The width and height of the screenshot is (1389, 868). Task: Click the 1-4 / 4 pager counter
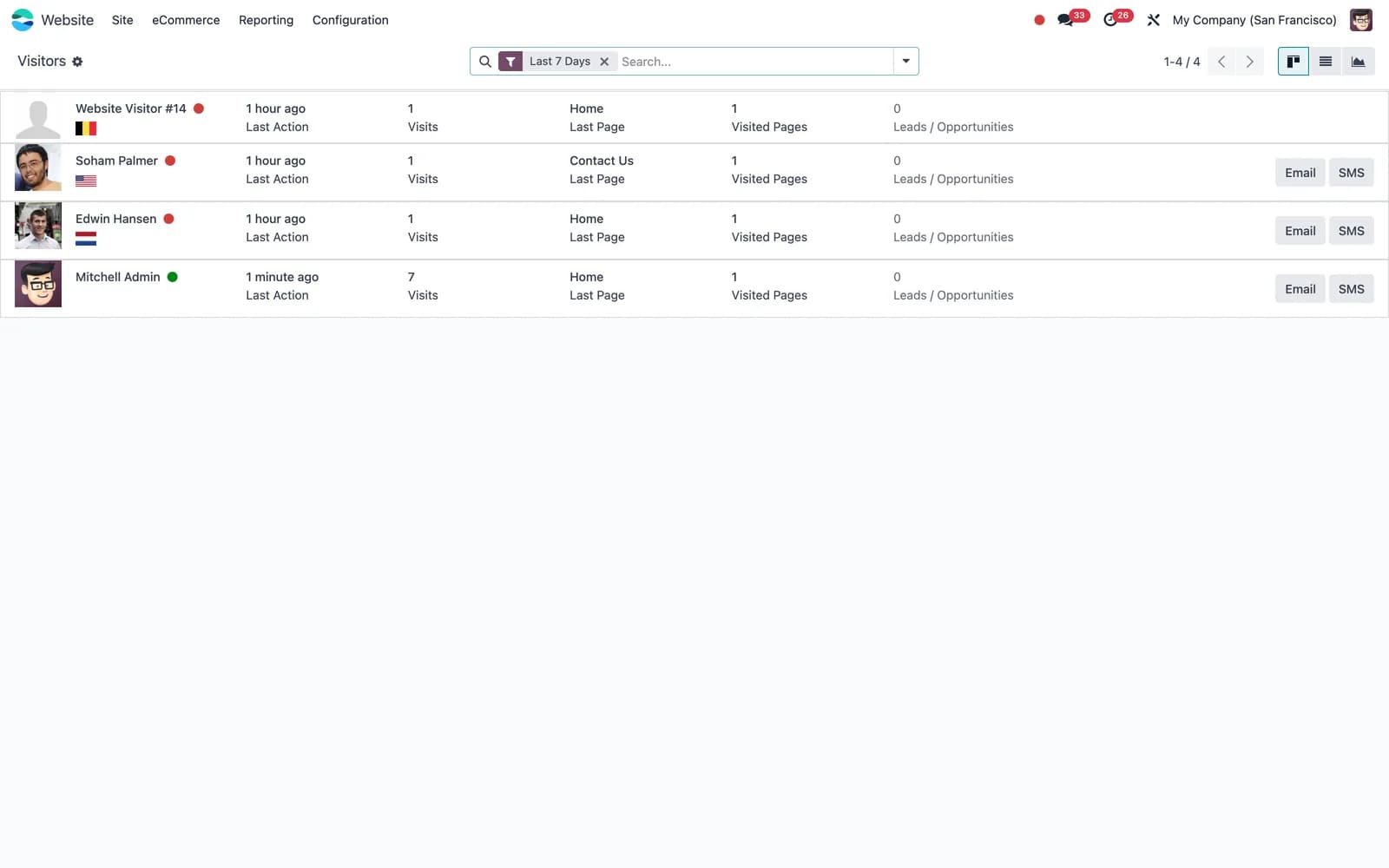pos(1182,62)
